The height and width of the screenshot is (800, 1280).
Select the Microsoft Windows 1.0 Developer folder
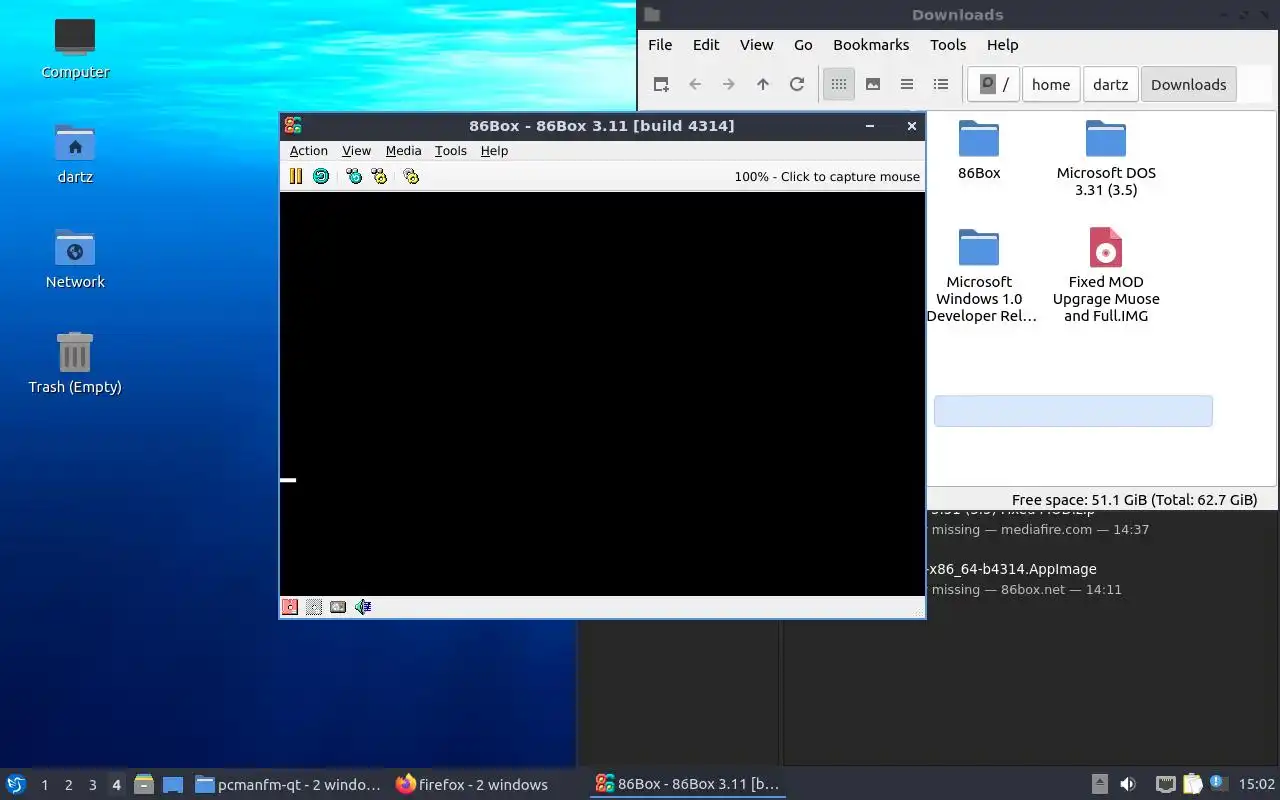click(x=980, y=276)
